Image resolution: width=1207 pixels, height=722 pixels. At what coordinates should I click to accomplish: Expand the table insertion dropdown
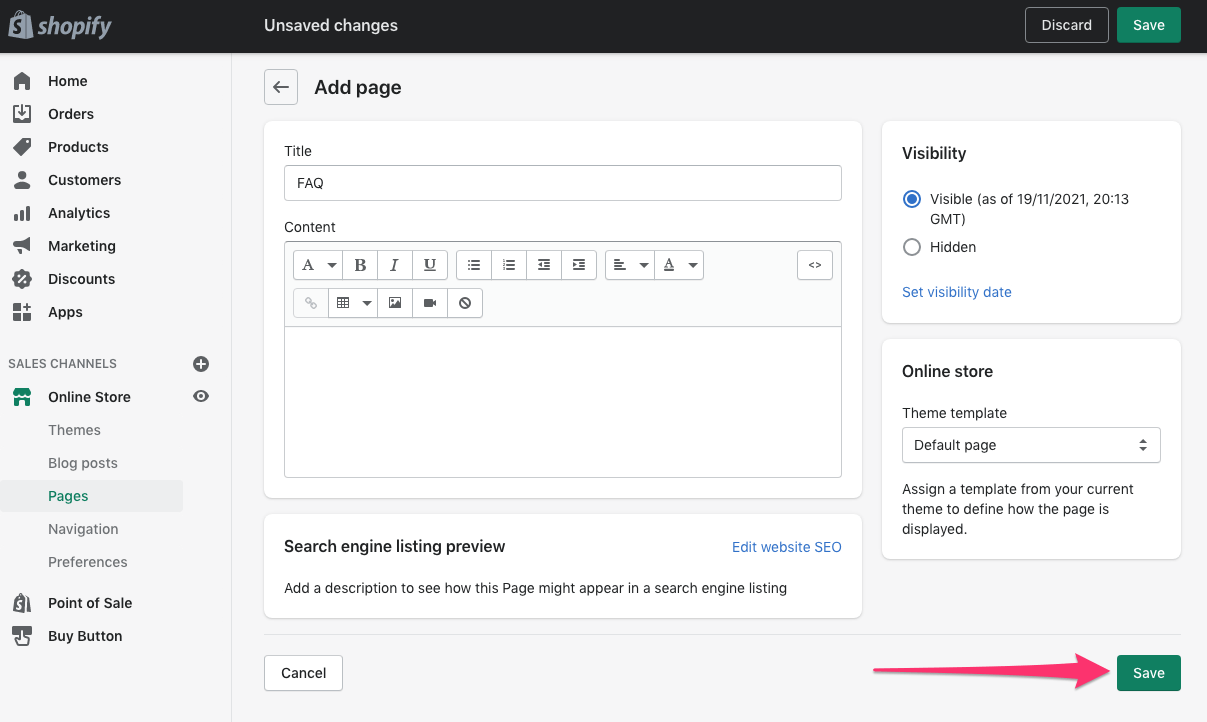(x=366, y=302)
